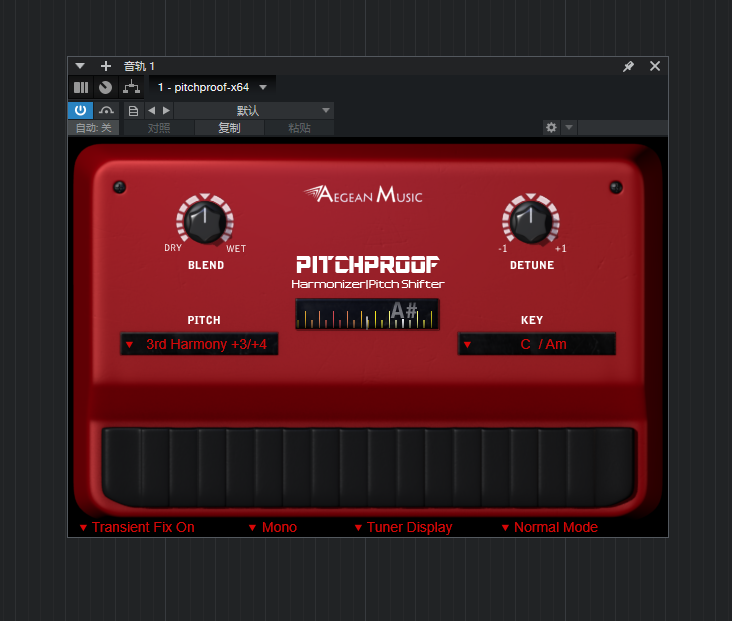Open the PITCH harmony dropdown
This screenshot has width=732, height=621.
point(199,344)
